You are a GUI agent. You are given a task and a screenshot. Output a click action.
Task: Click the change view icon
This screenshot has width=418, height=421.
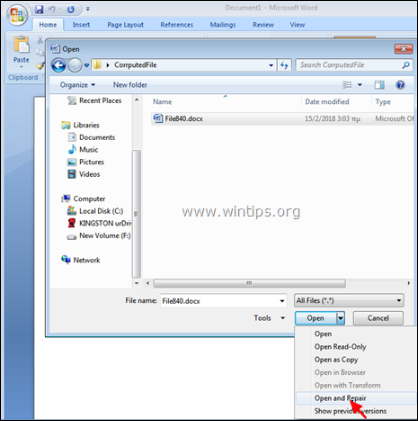[x=347, y=85]
